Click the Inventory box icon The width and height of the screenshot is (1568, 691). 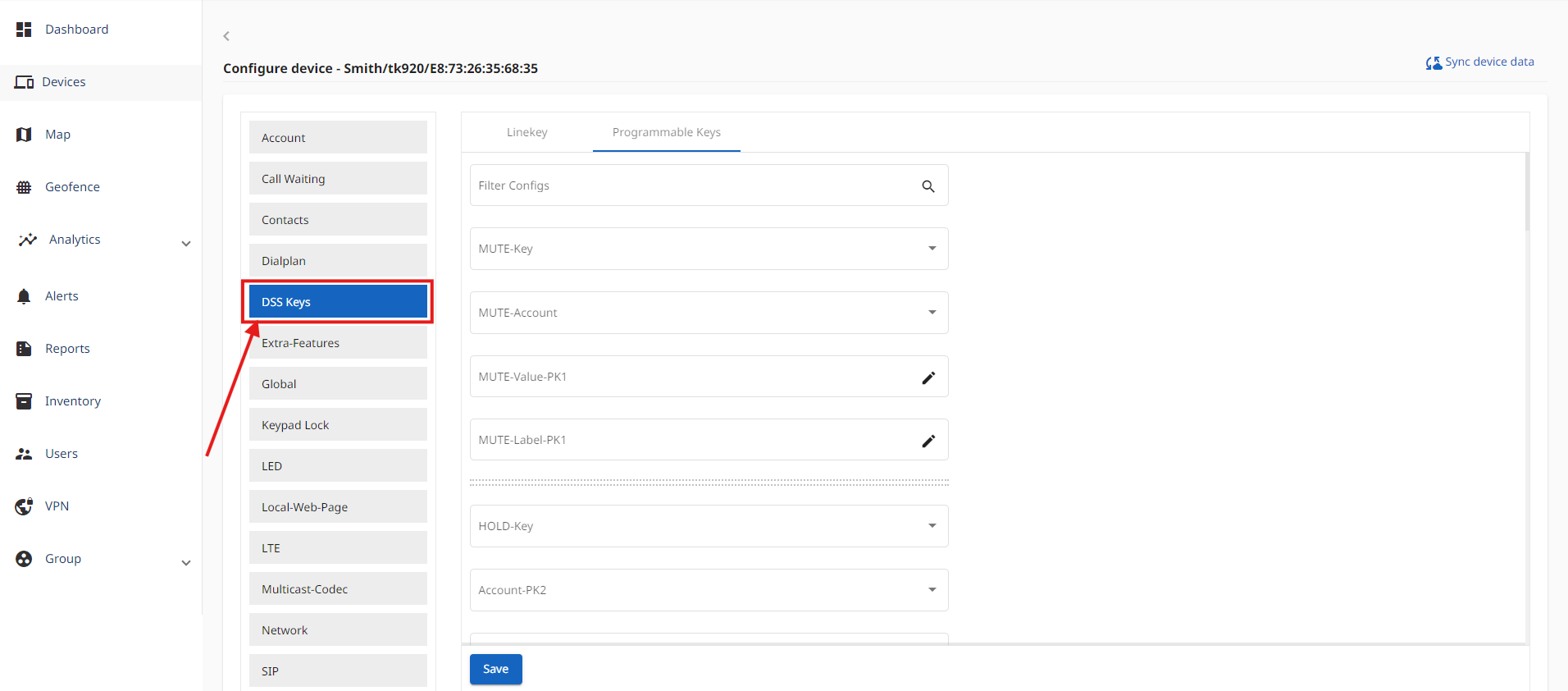pos(24,401)
